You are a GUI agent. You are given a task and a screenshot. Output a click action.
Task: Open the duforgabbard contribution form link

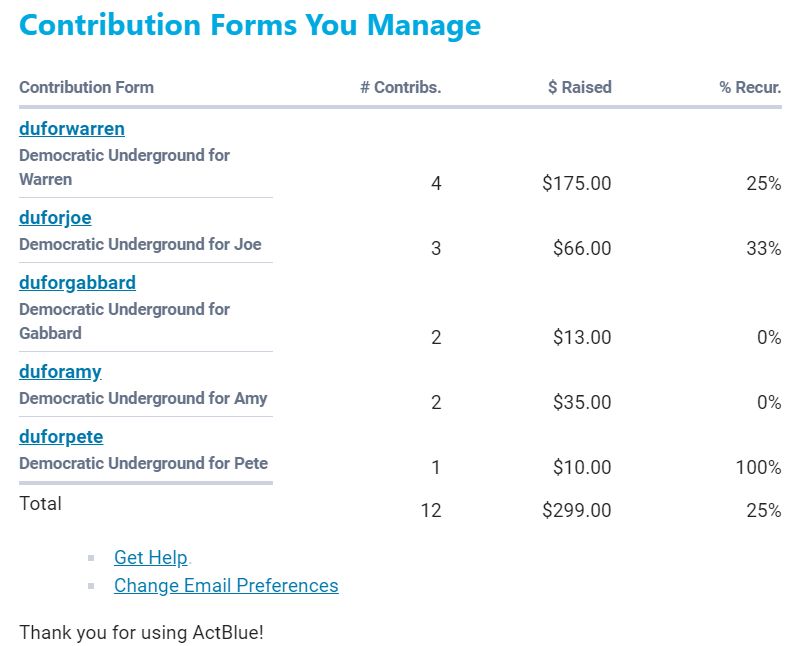point(77,283)
